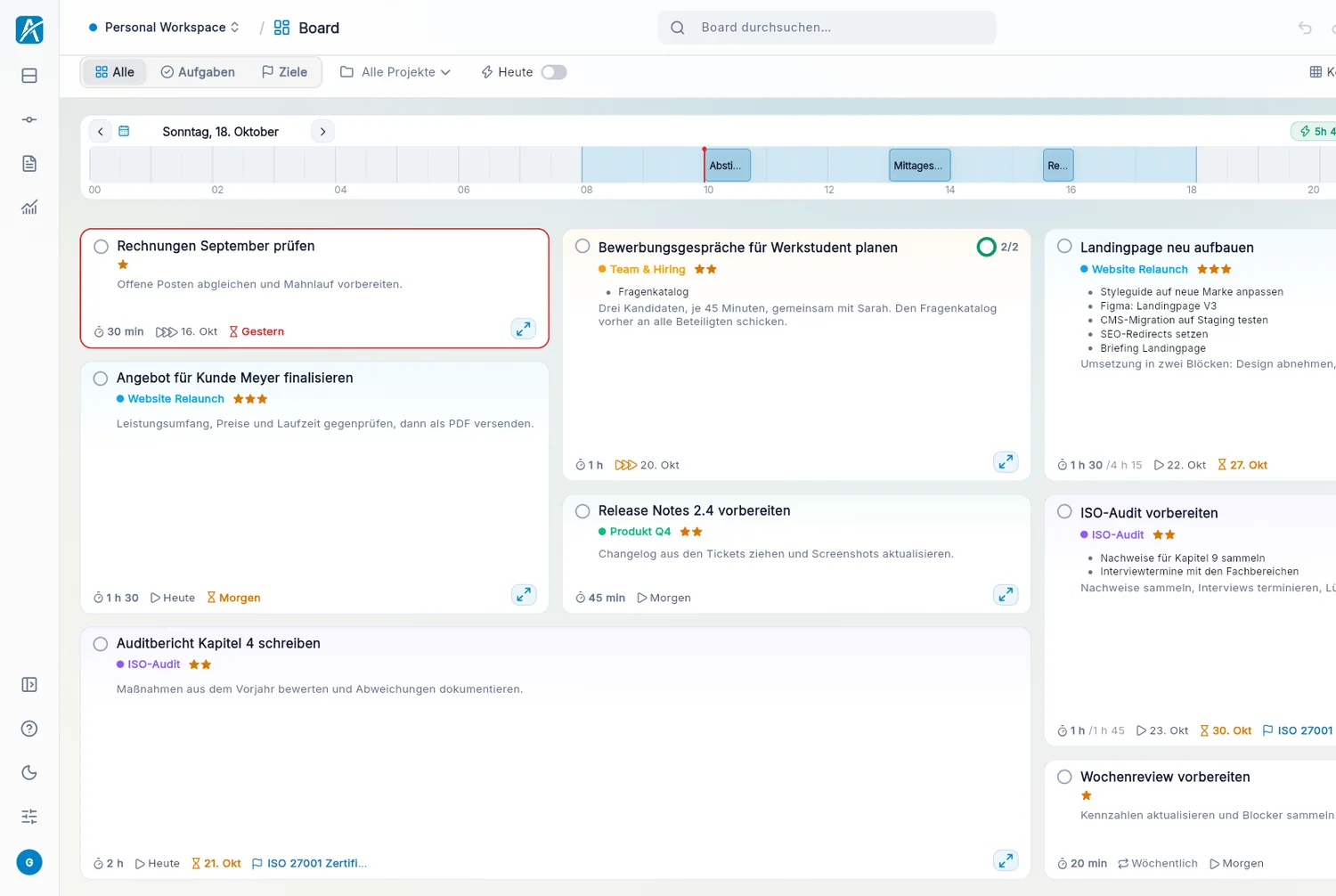Screen dimensions: 1336x896
Task: Click the Mittages... timeline block
Action: [920, 166]
